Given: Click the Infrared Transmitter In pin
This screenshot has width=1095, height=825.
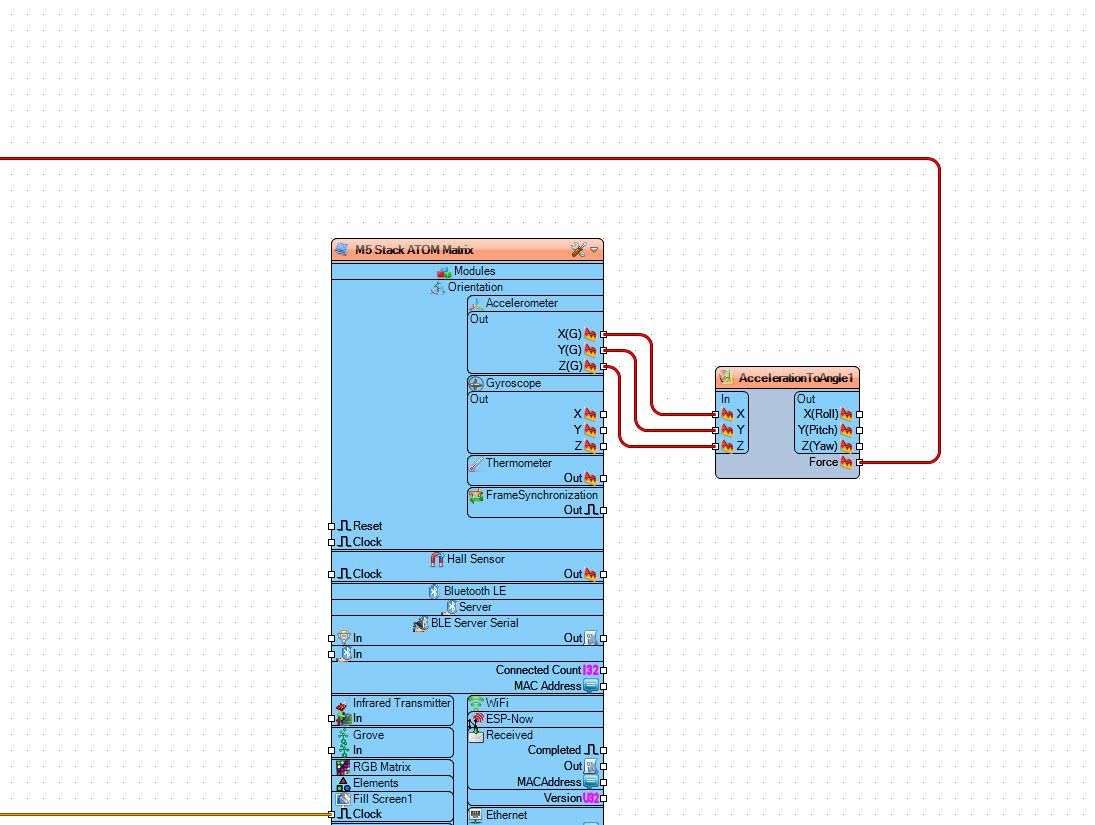Looking at the screenshot, I should coord(332,719).
